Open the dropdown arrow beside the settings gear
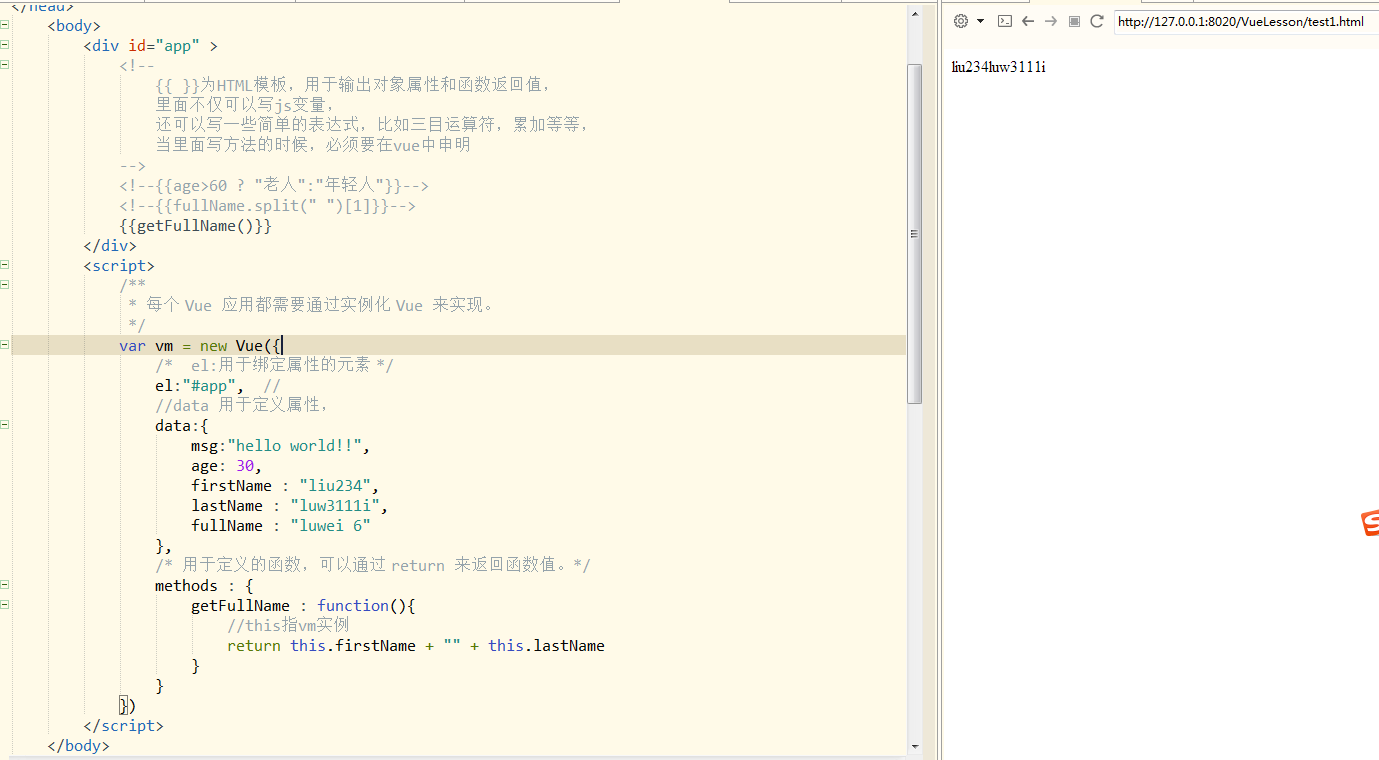The image size is (1379, 760). click(x=980, y=21)
